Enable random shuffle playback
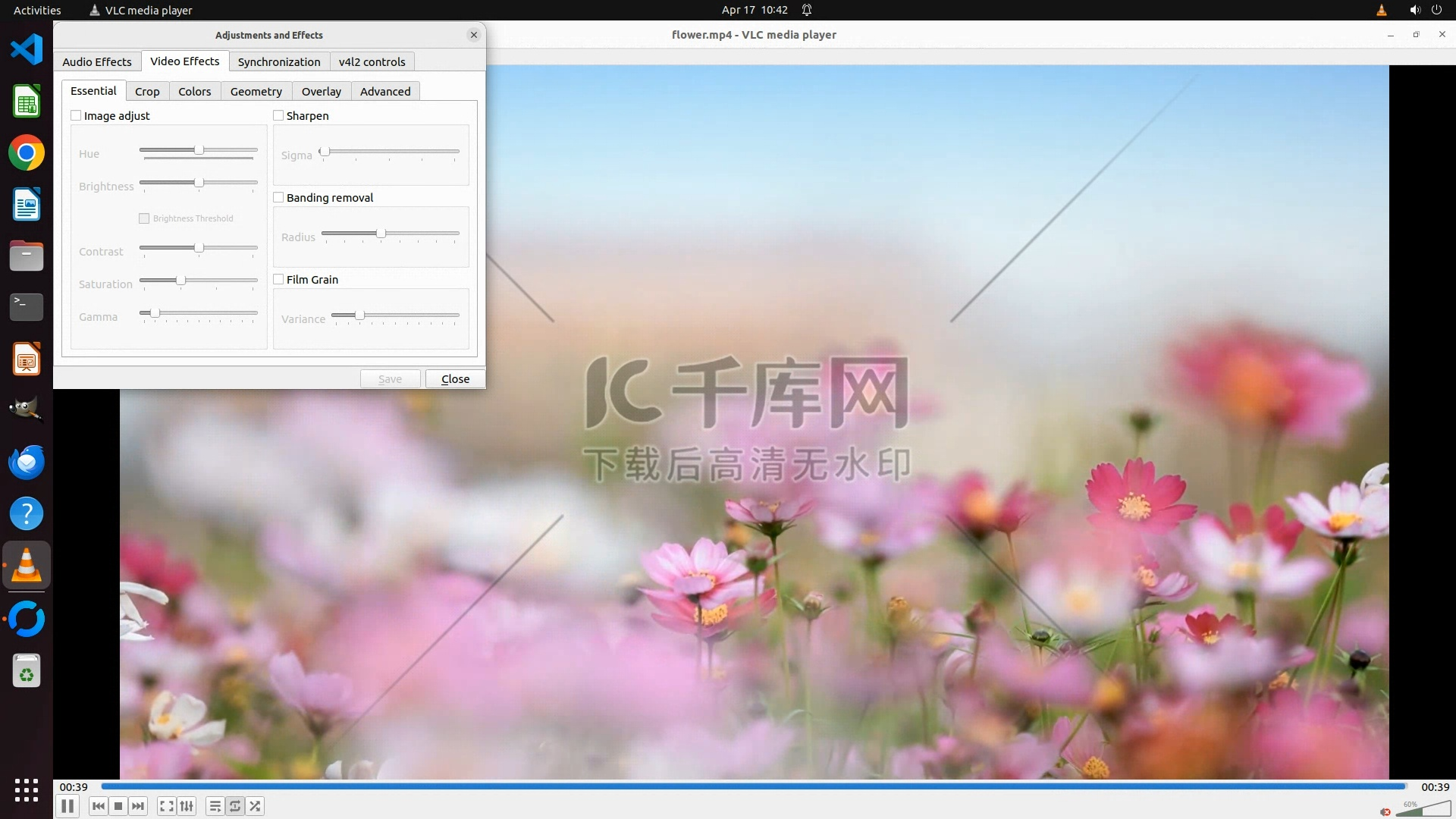 click(256, 806)
